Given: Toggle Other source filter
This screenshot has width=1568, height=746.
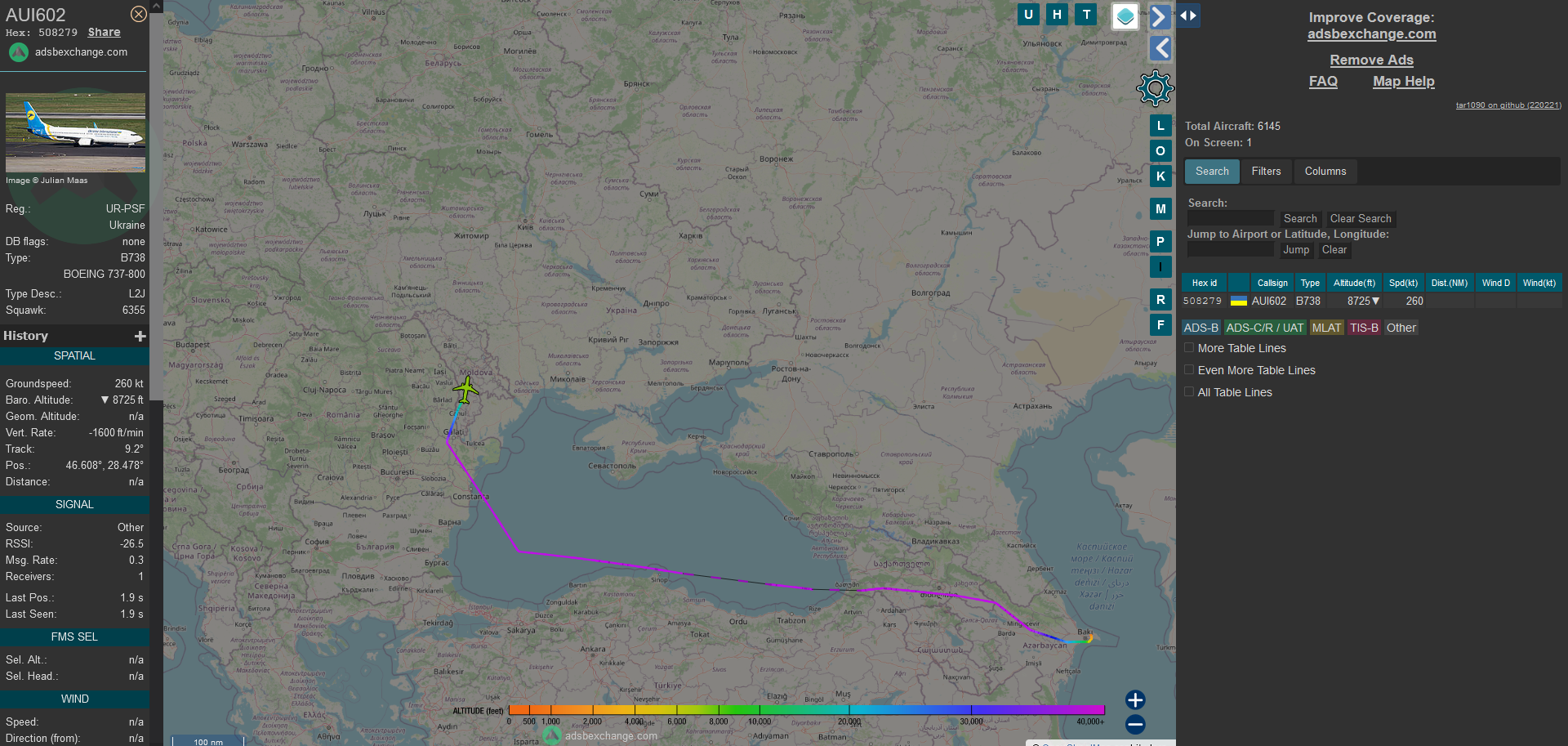Looking at the screenshot, I should point(1401,328).
